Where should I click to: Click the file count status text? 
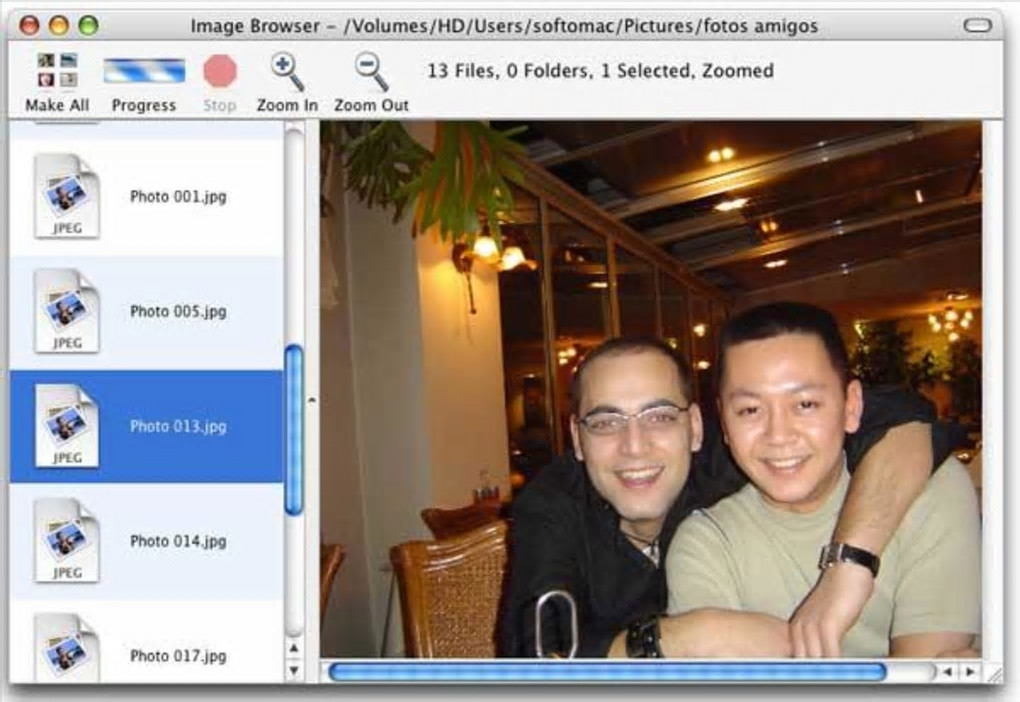(600, 70)
